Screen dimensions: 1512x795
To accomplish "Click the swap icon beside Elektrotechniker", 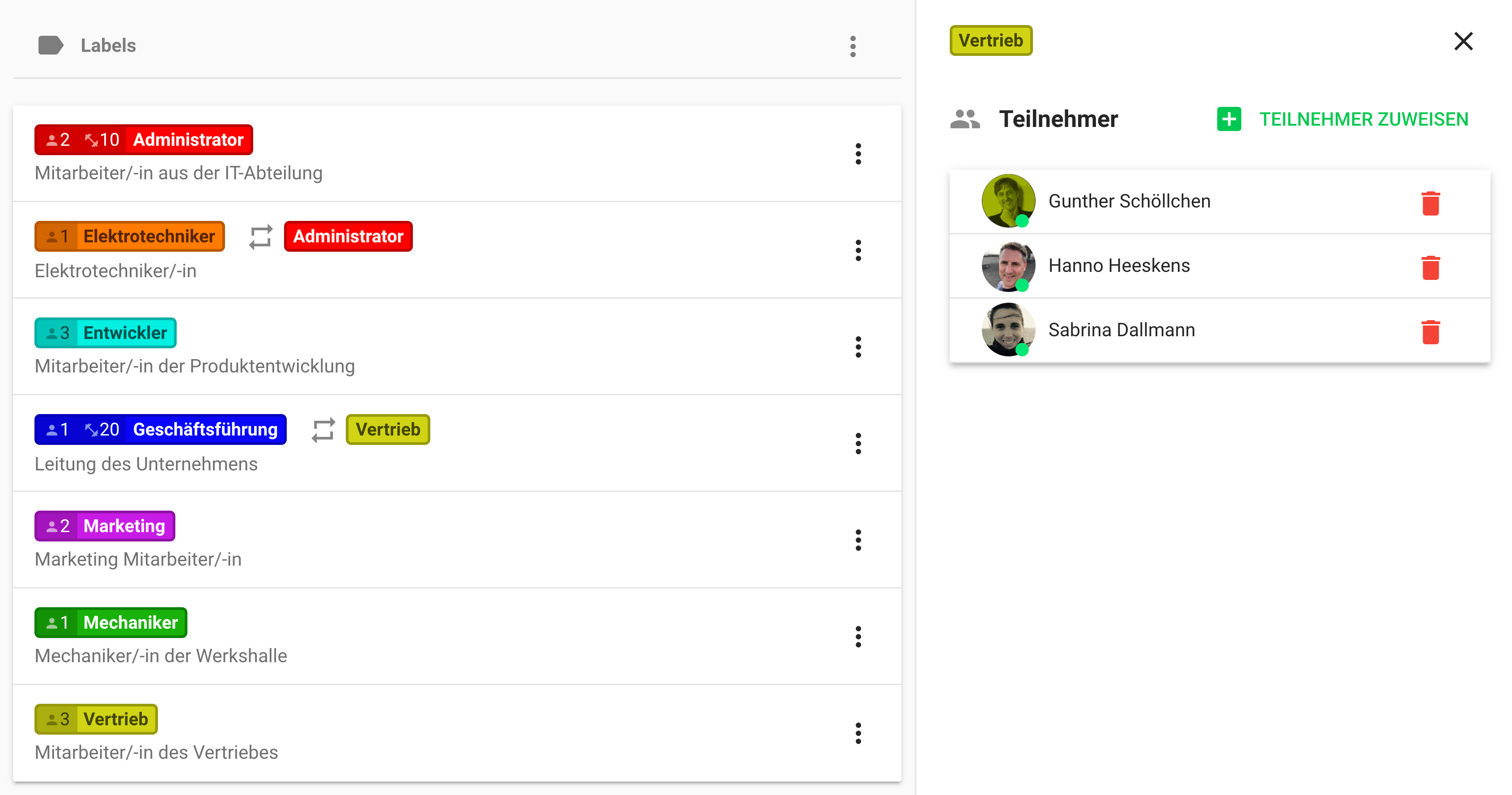I will click(x=261, y=237).
